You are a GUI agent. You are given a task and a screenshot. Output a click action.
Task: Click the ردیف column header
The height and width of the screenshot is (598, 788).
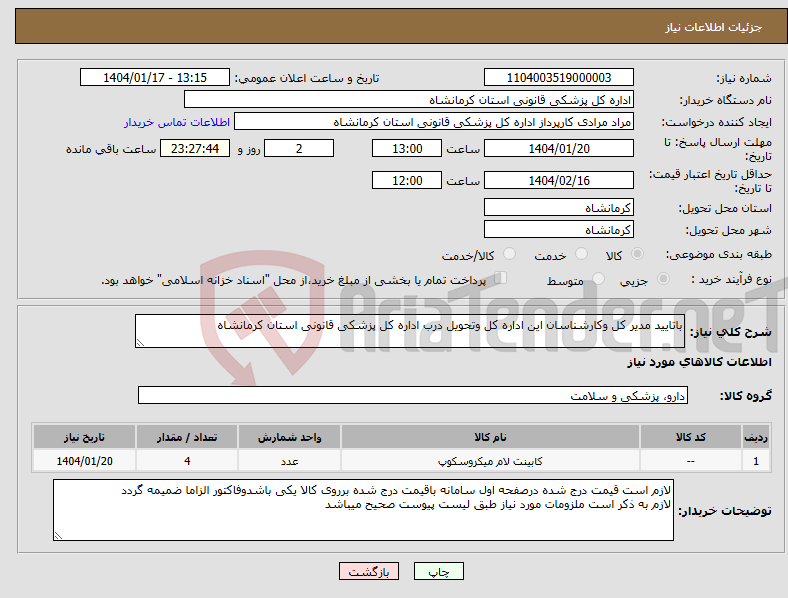[756, 437]
